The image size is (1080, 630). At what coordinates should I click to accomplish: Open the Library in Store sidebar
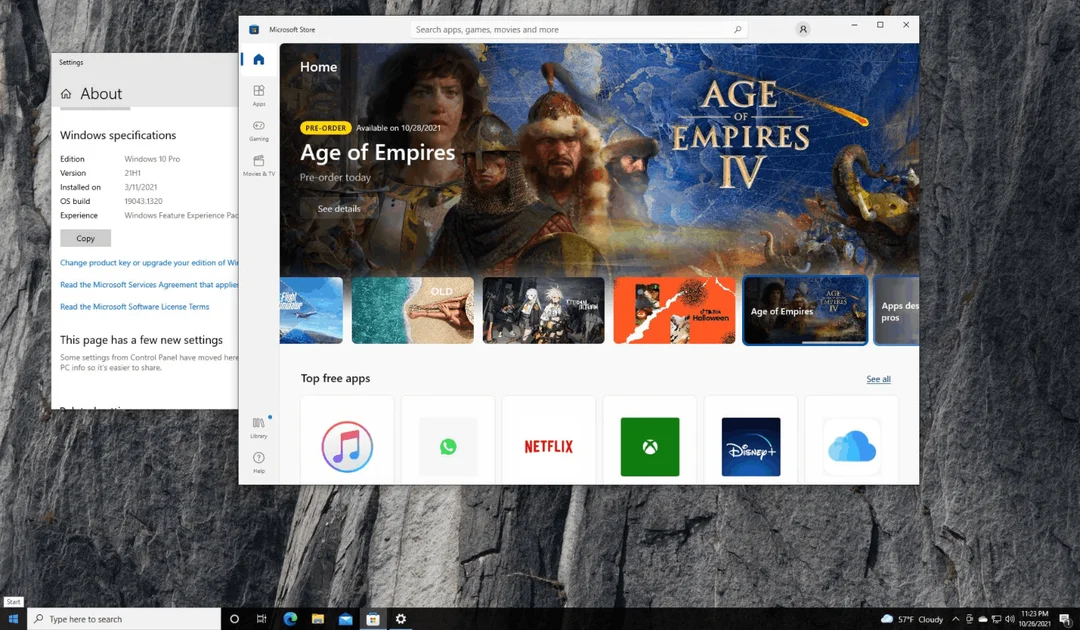[x=259, y=427]
